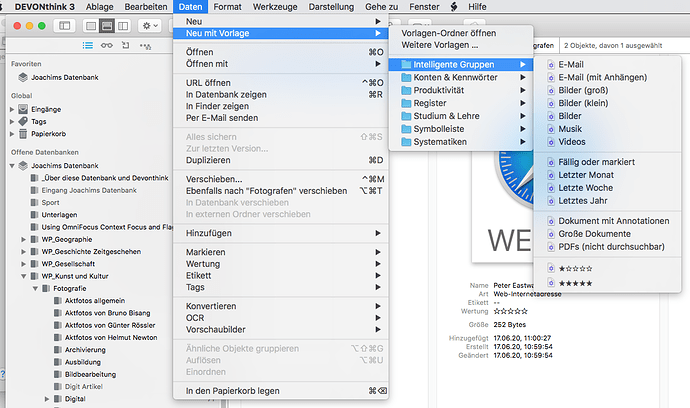This screenshot has width=690, height=408.
Task: Select the three-pane view layout icon
Action: 123,26
